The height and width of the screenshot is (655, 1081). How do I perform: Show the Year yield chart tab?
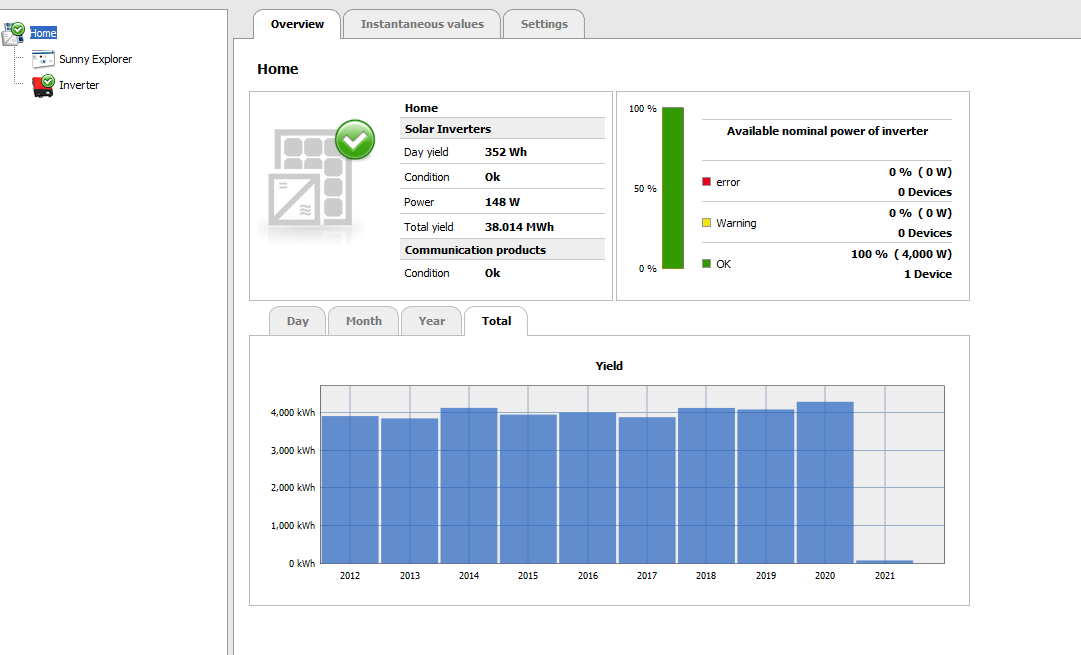coord(432,321)
